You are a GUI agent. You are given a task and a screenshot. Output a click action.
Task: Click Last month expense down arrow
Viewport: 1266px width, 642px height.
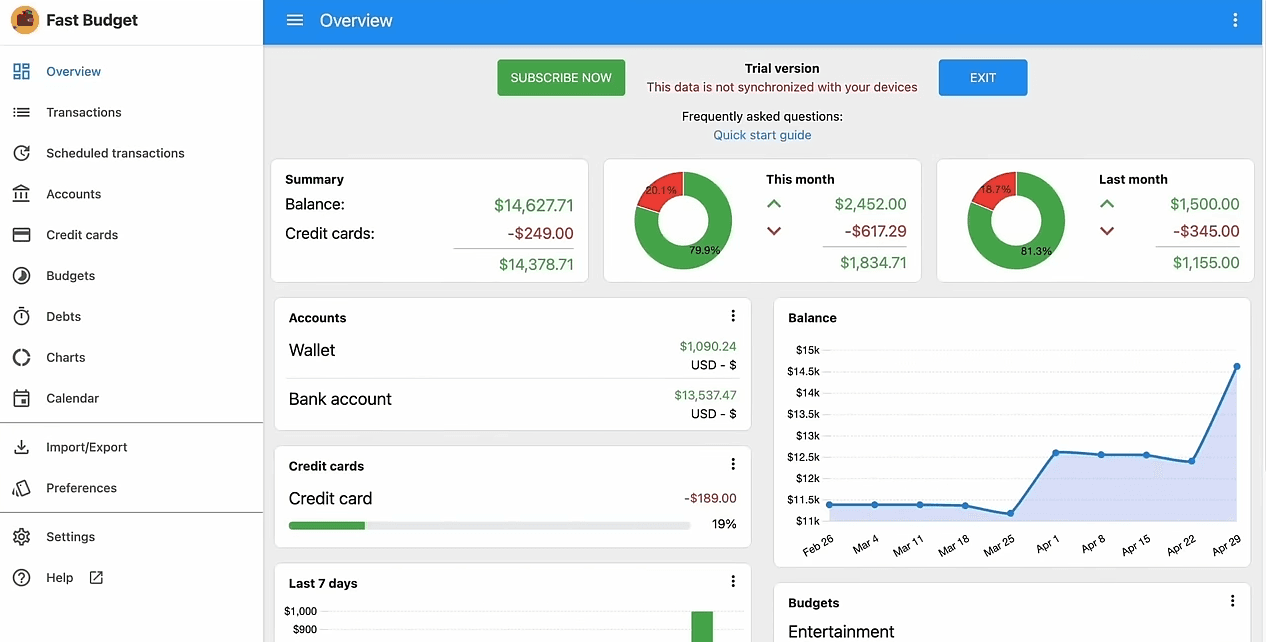click(x=1107, y=231)
